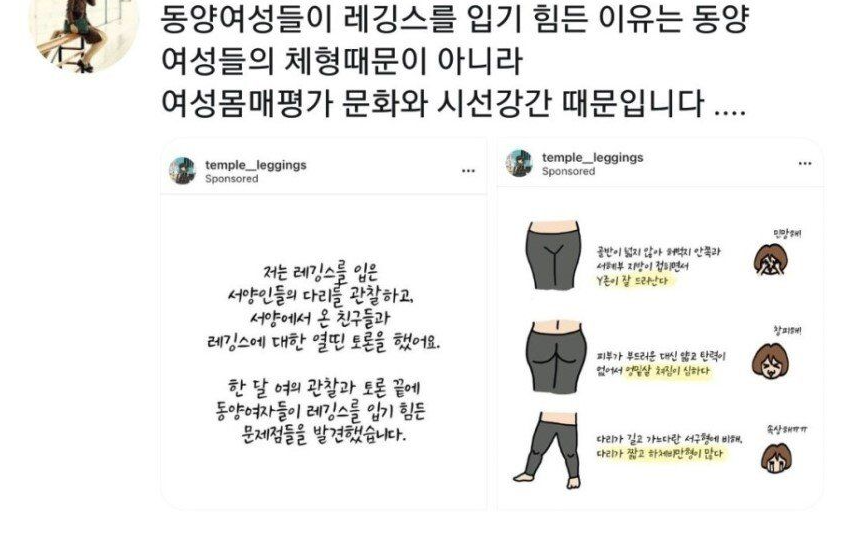This screenshot has width=861, height=533.
Task: Open three-dot menu on right sponsored post
Action: pos(805,164)
